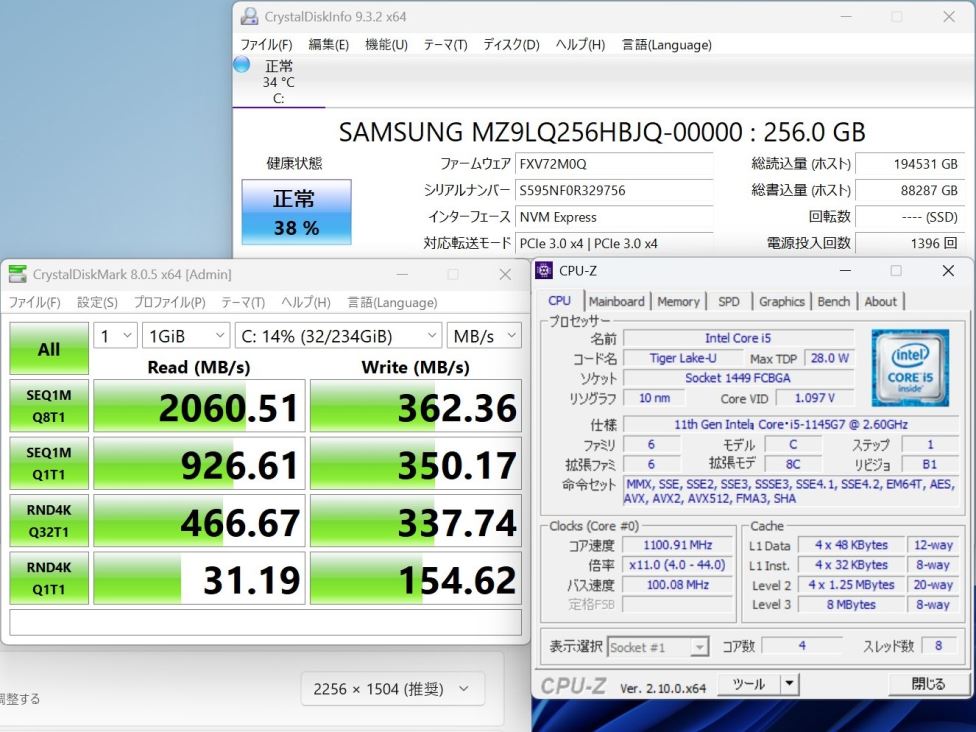
Task: Run the SEQ1M Q1T1 test button
Action: tap(49, 463)
